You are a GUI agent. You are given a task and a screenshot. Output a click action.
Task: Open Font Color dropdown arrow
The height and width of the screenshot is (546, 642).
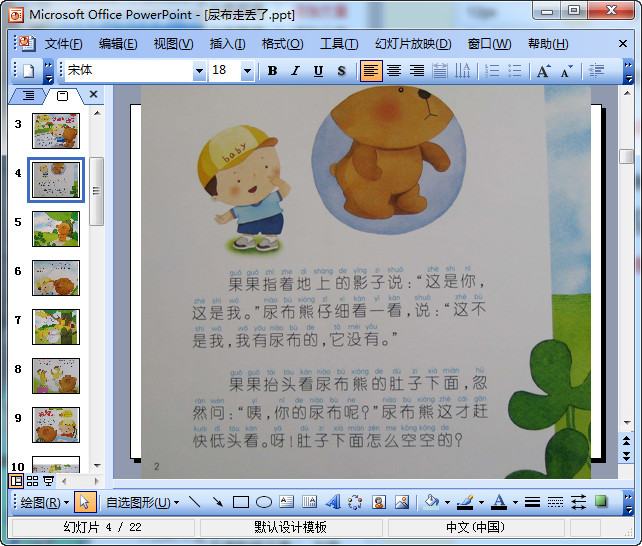(515, 502)
